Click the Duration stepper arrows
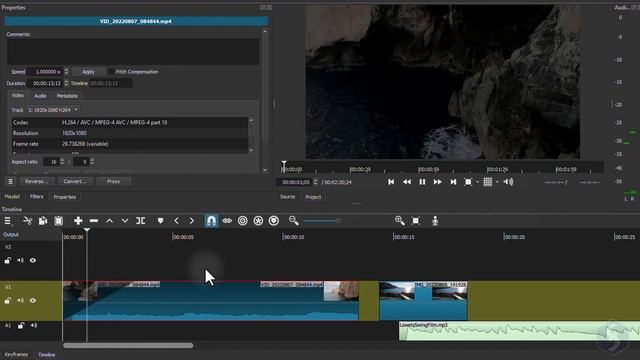 tap(66, 83)
